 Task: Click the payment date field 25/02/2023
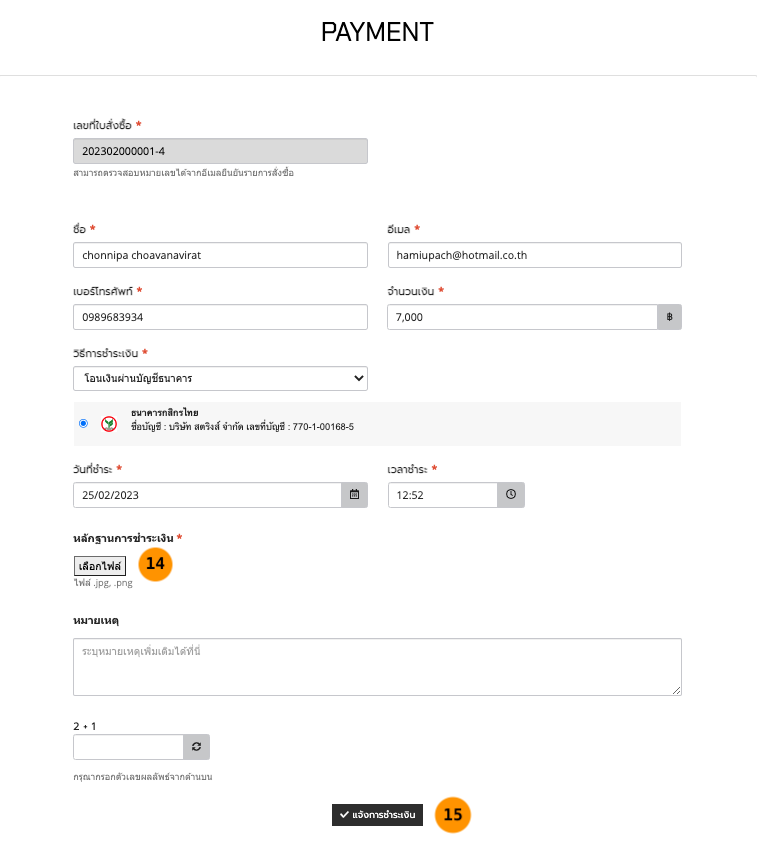pos(207,495)
